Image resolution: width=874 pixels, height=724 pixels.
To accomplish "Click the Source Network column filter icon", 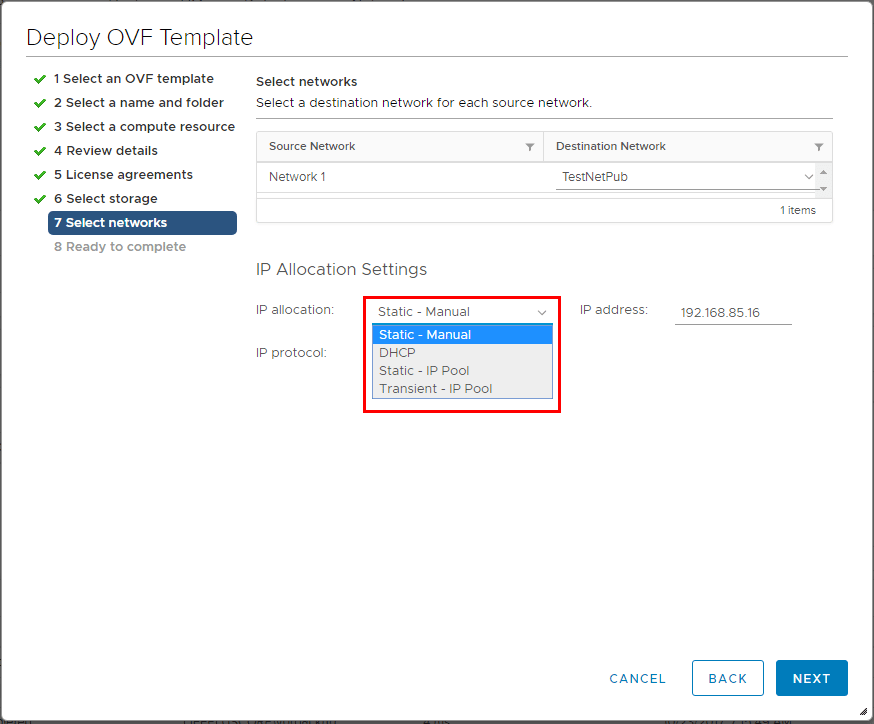I will pos(530,147).
